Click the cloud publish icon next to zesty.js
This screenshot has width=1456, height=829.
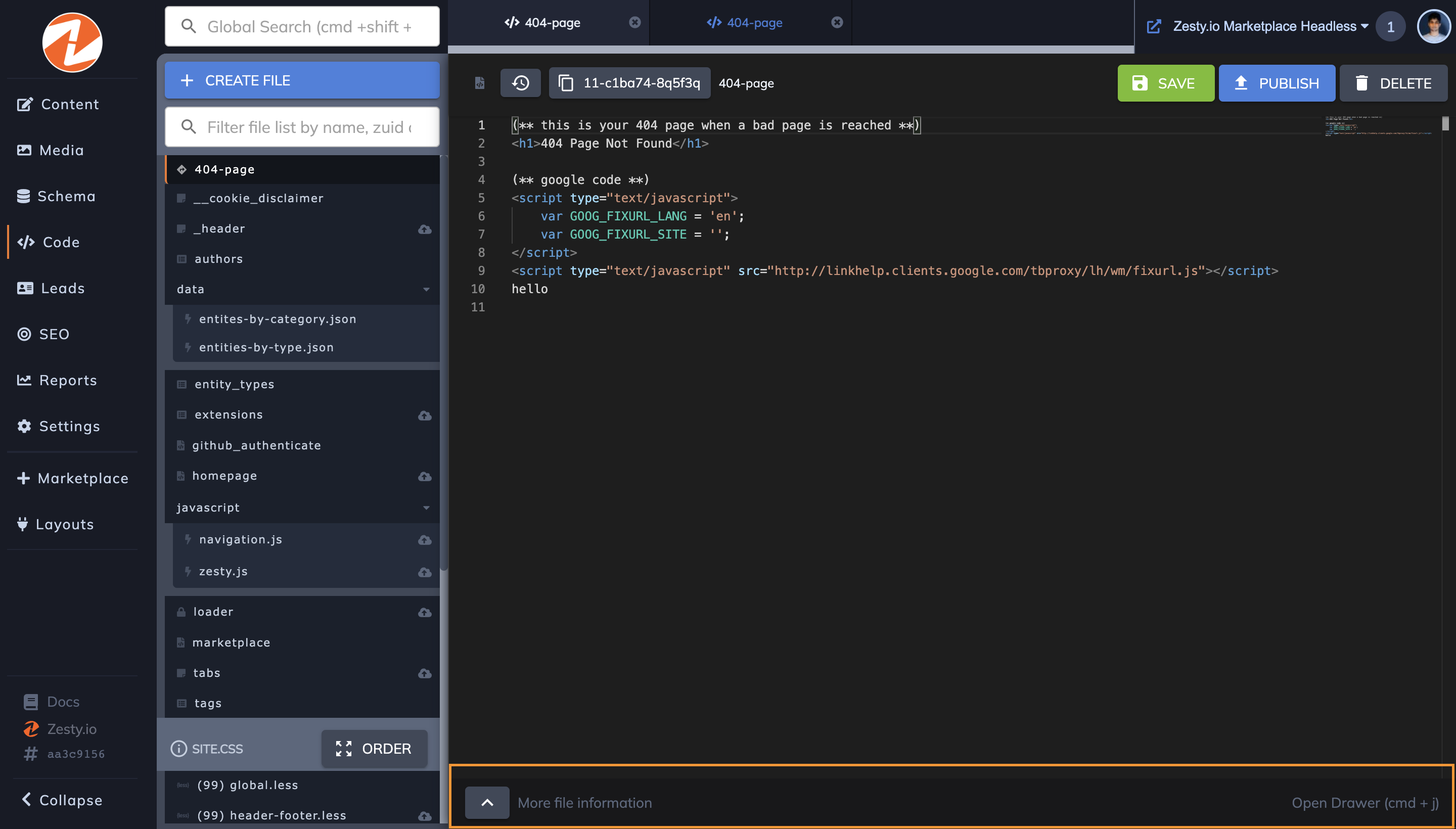tap(425, 572)
